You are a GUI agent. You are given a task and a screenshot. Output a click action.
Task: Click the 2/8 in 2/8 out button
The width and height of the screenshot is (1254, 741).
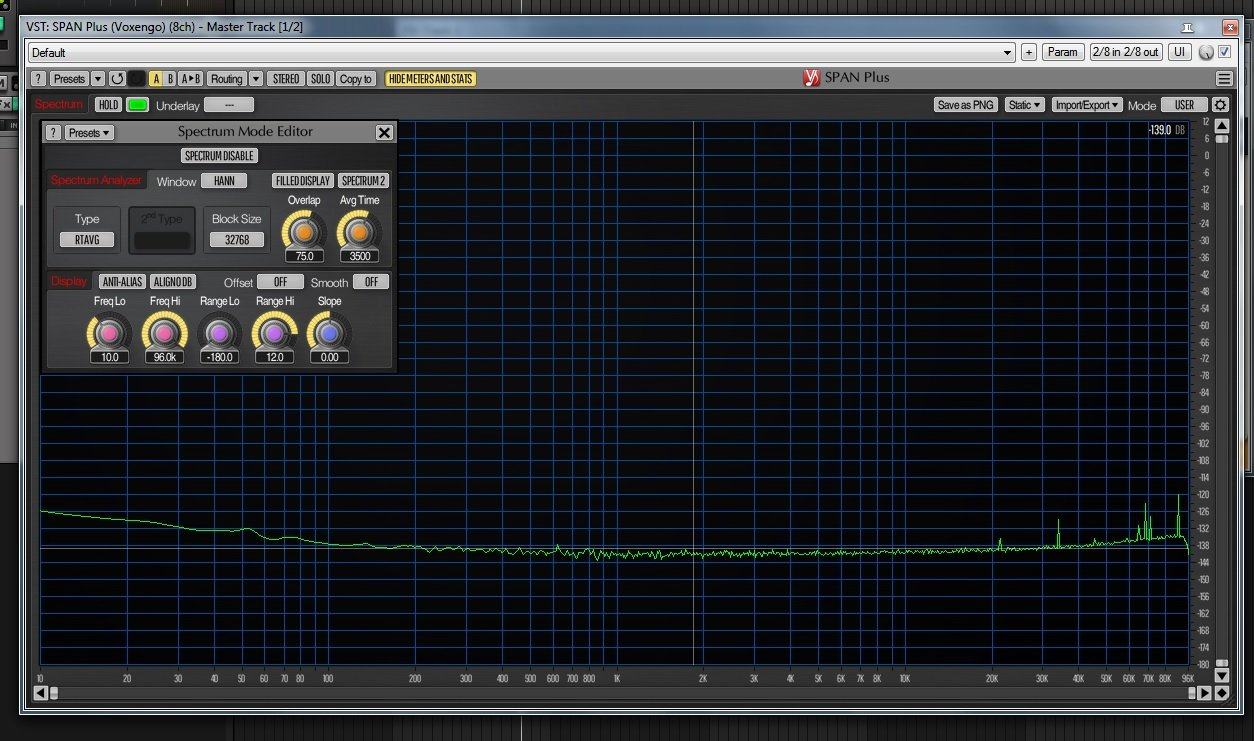pyautogui.click(x=1126, y=52)
